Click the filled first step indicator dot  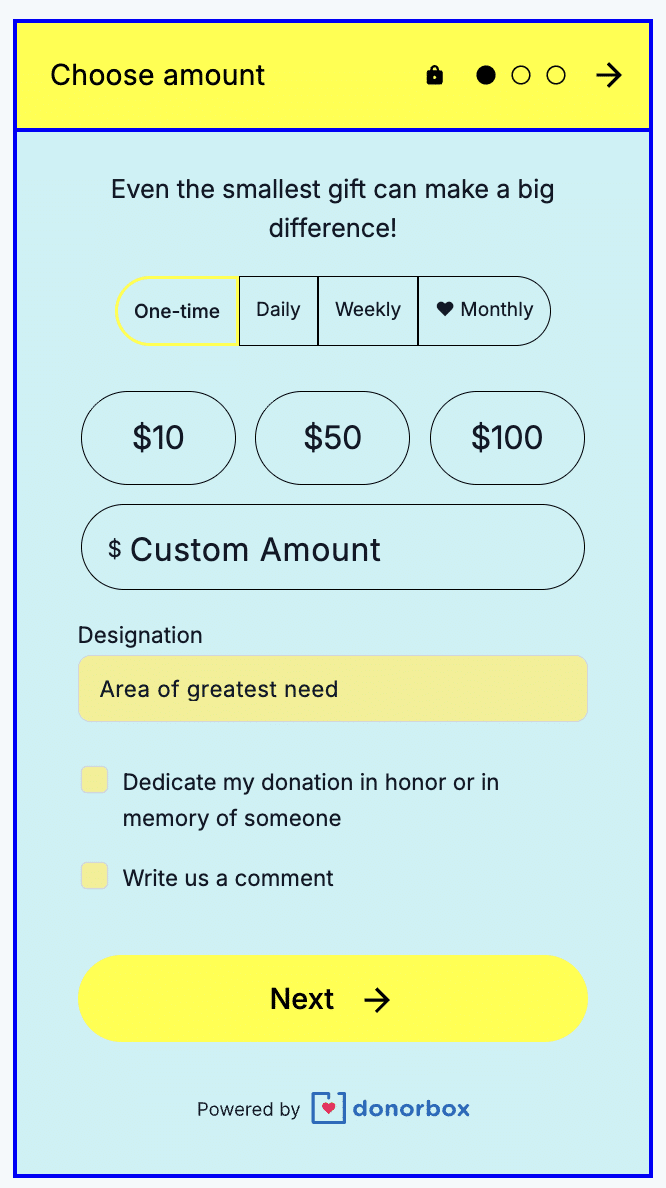pyautogui.click(x=486, y=75)
